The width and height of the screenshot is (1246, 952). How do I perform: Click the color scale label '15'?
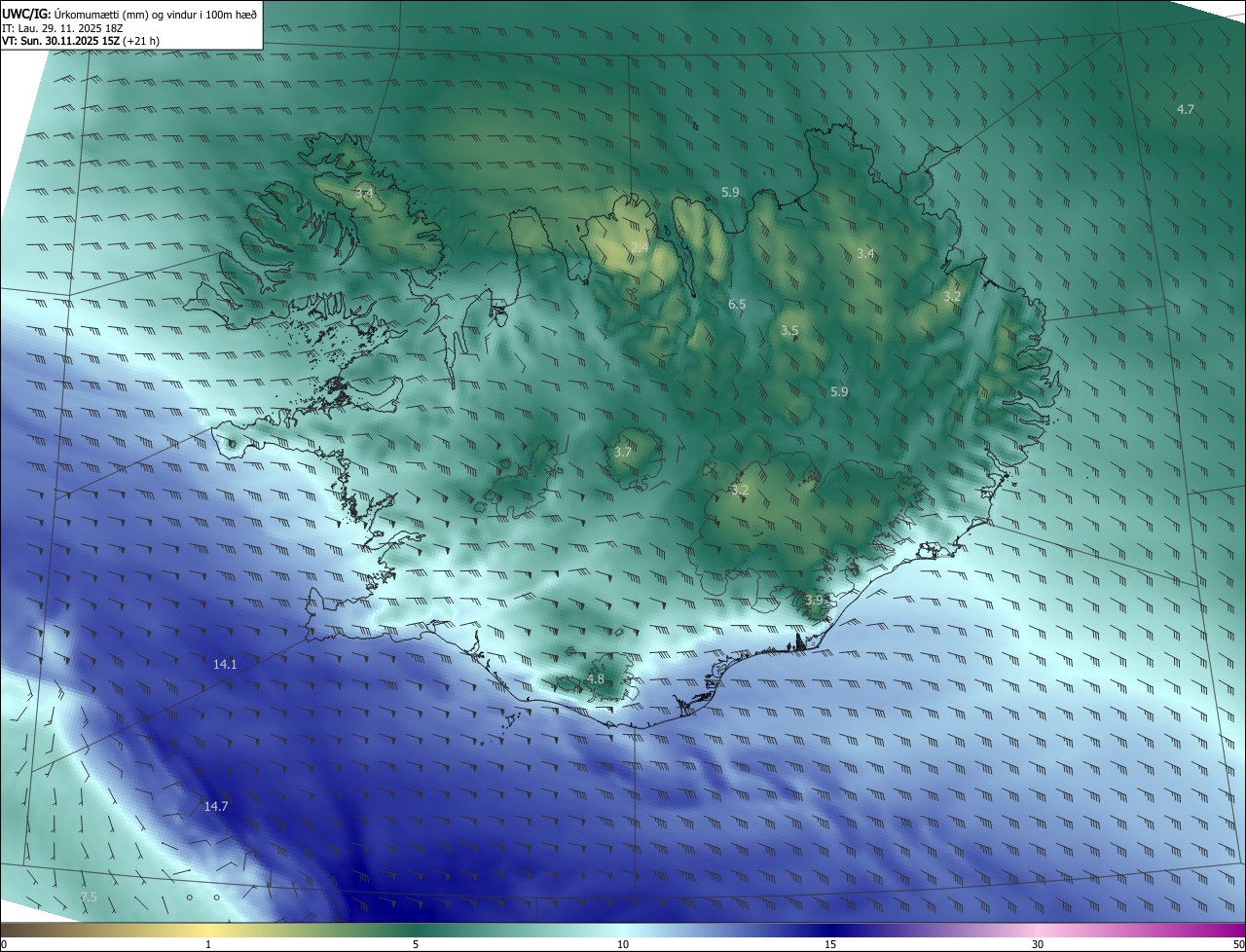(830, 944)
